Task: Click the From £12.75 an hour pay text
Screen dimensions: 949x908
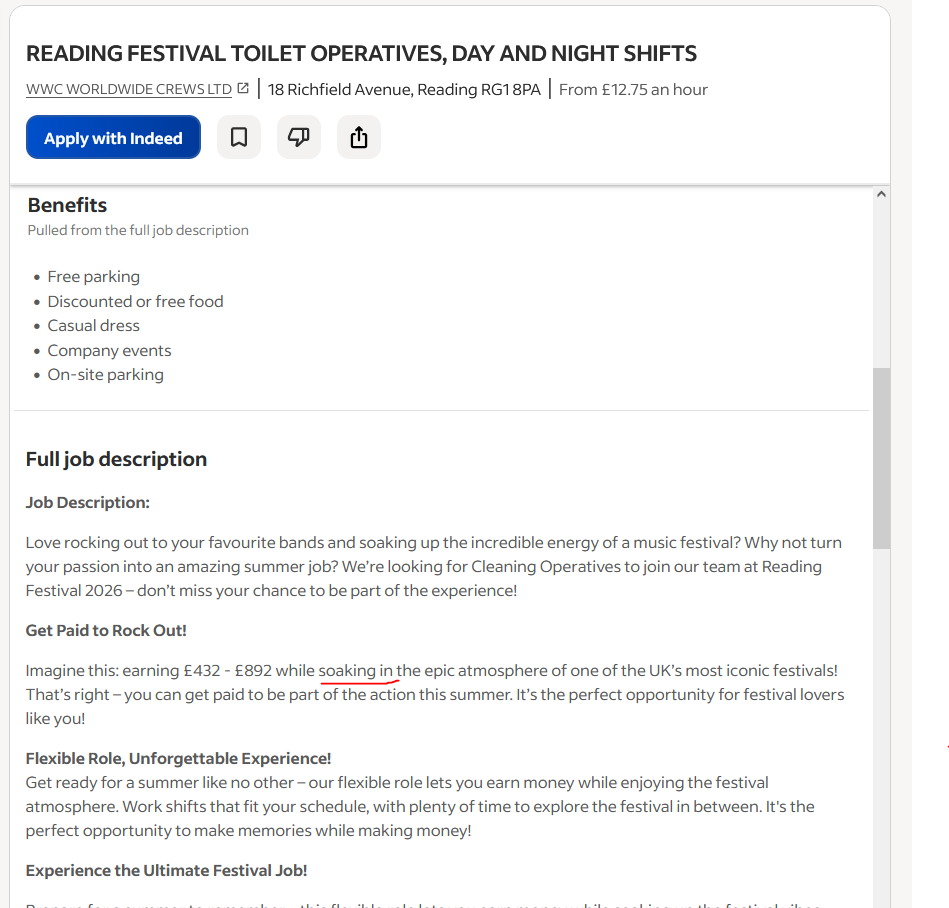Action: [x=633, y=90]
